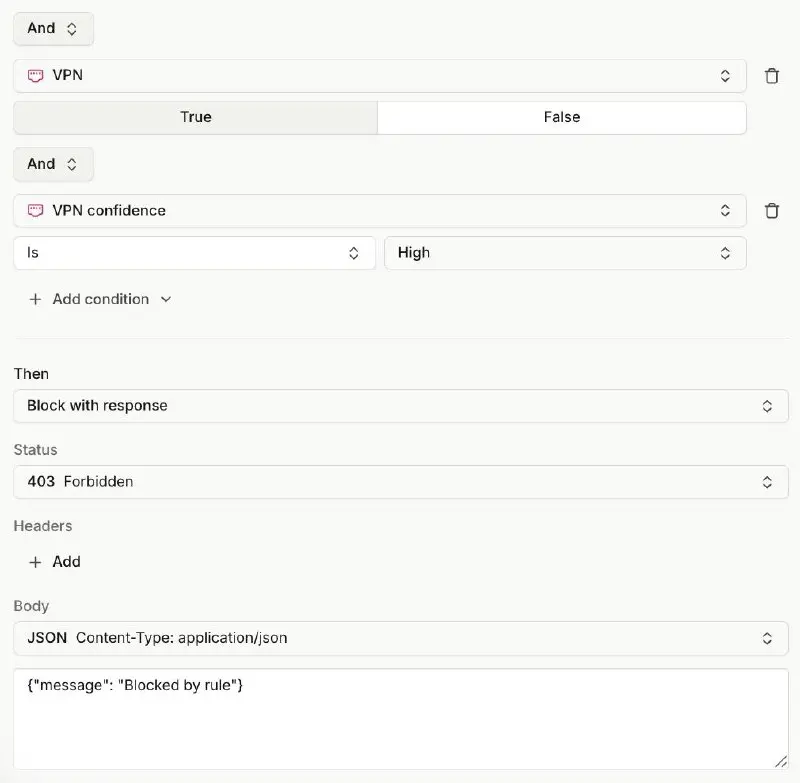Screen dimensions: 800x783
Task: Set VPN condition to False
Action: tap(562, 117)
